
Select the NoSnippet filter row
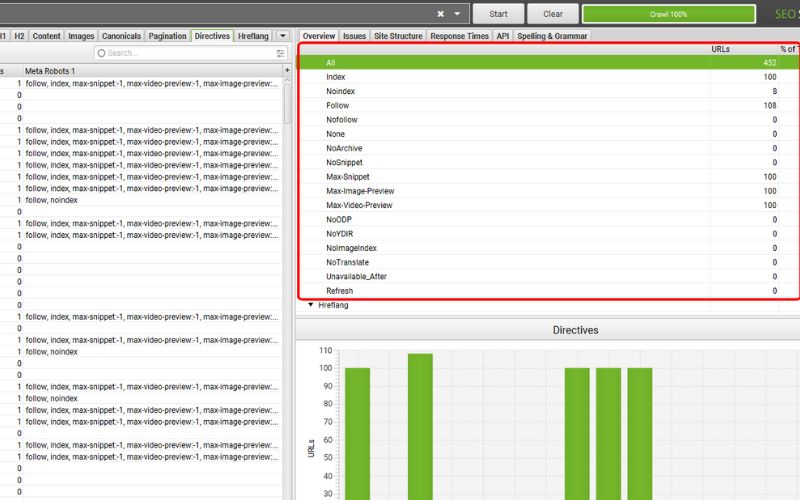(x=549, y=163)
